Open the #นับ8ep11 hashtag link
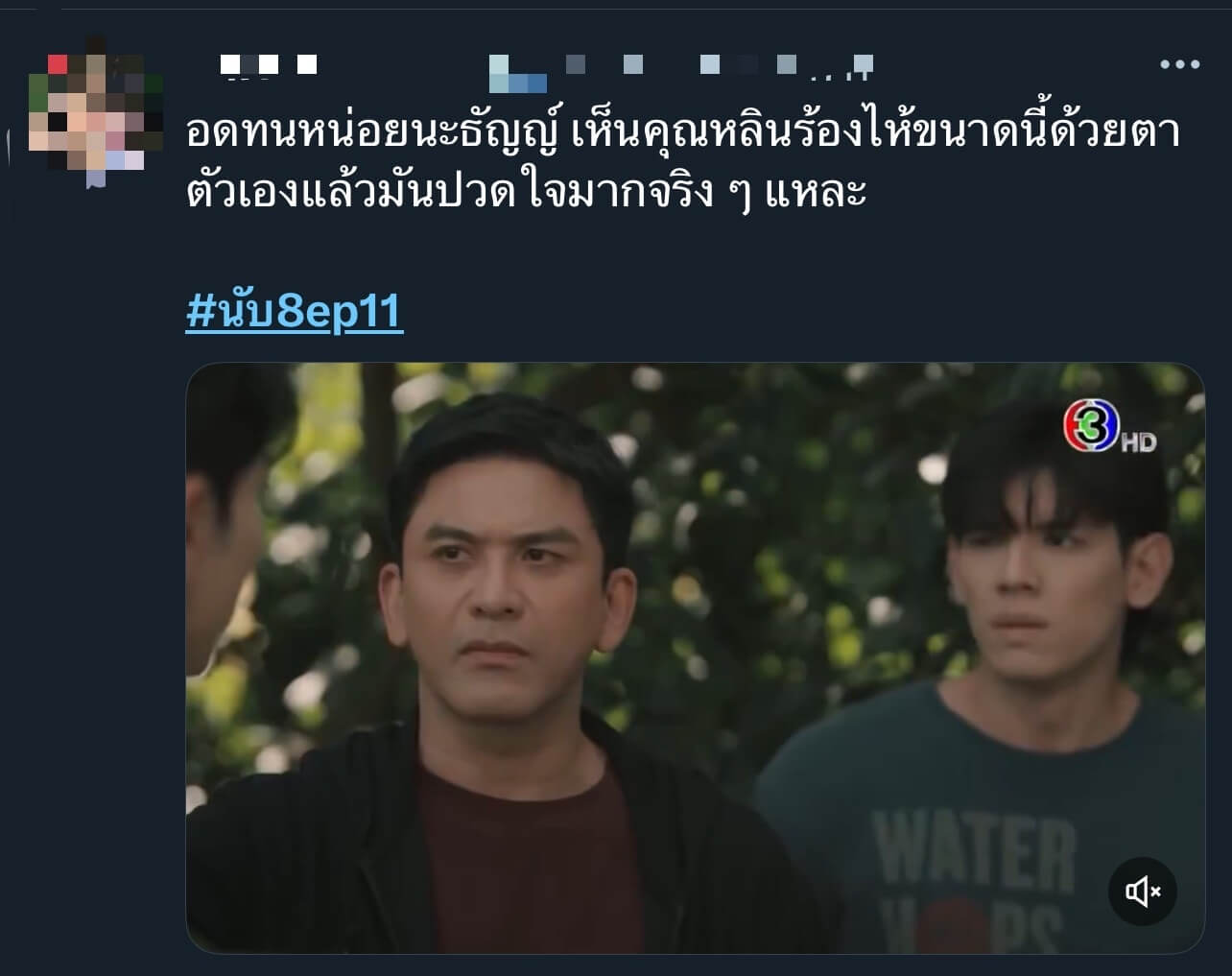Viewport: 1232px width, 976px height. coord(295,311)
